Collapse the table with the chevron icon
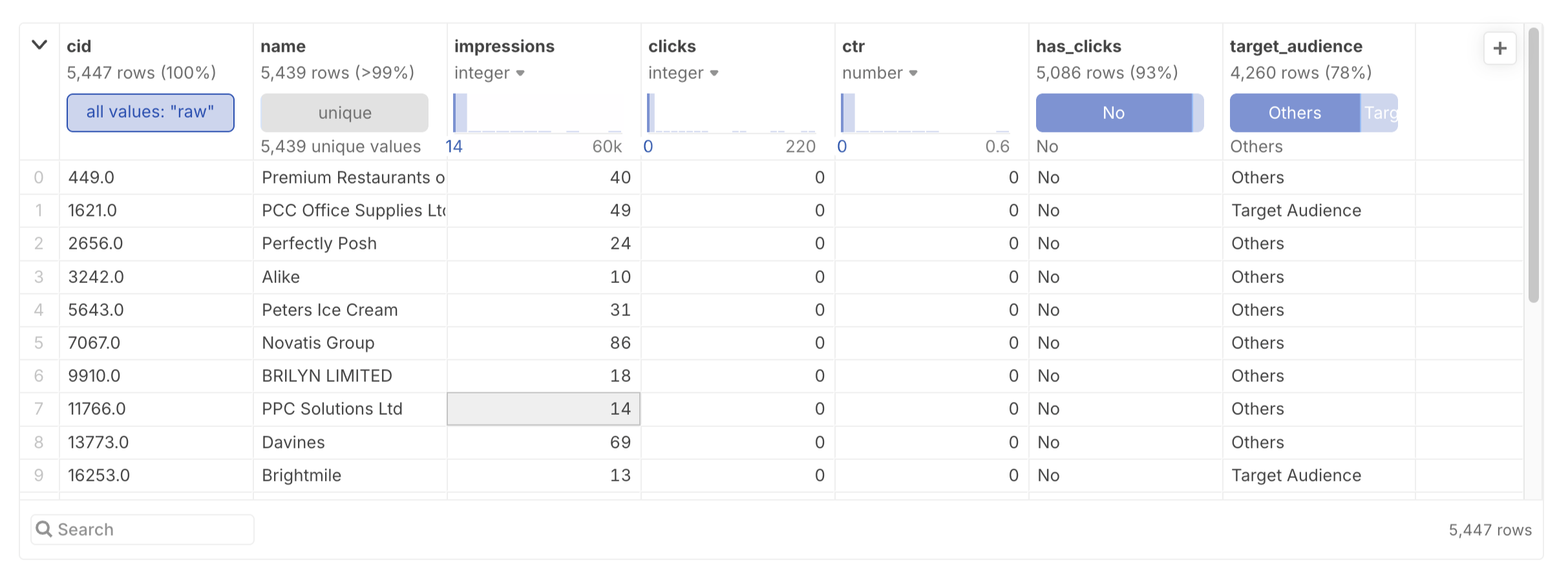This screenshot has height=577, width=1568. tap(39, 45)
